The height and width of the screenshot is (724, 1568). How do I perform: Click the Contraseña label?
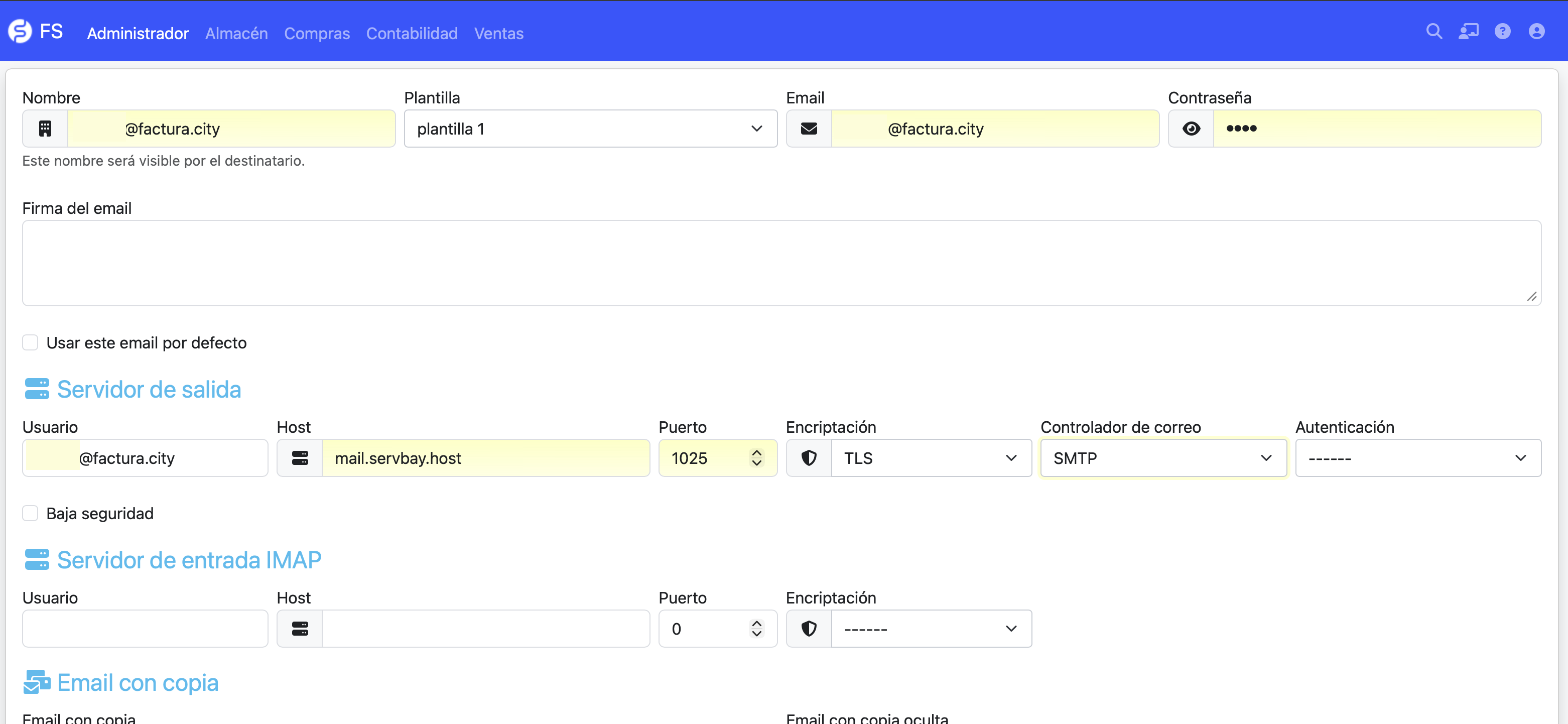point(1210,97)
